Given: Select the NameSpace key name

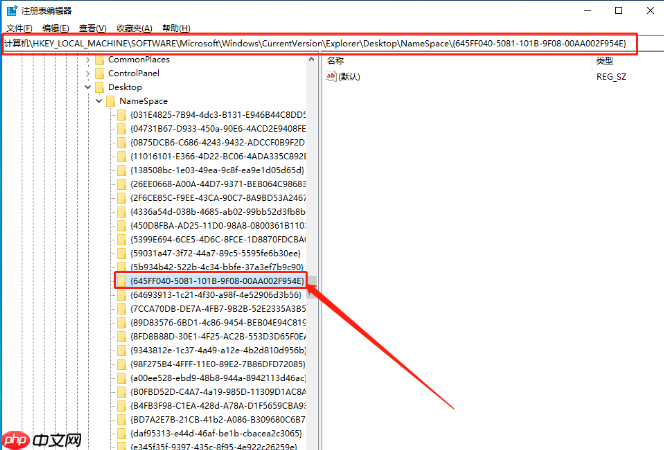Looking at the screenshot, I should click(144, 101).
